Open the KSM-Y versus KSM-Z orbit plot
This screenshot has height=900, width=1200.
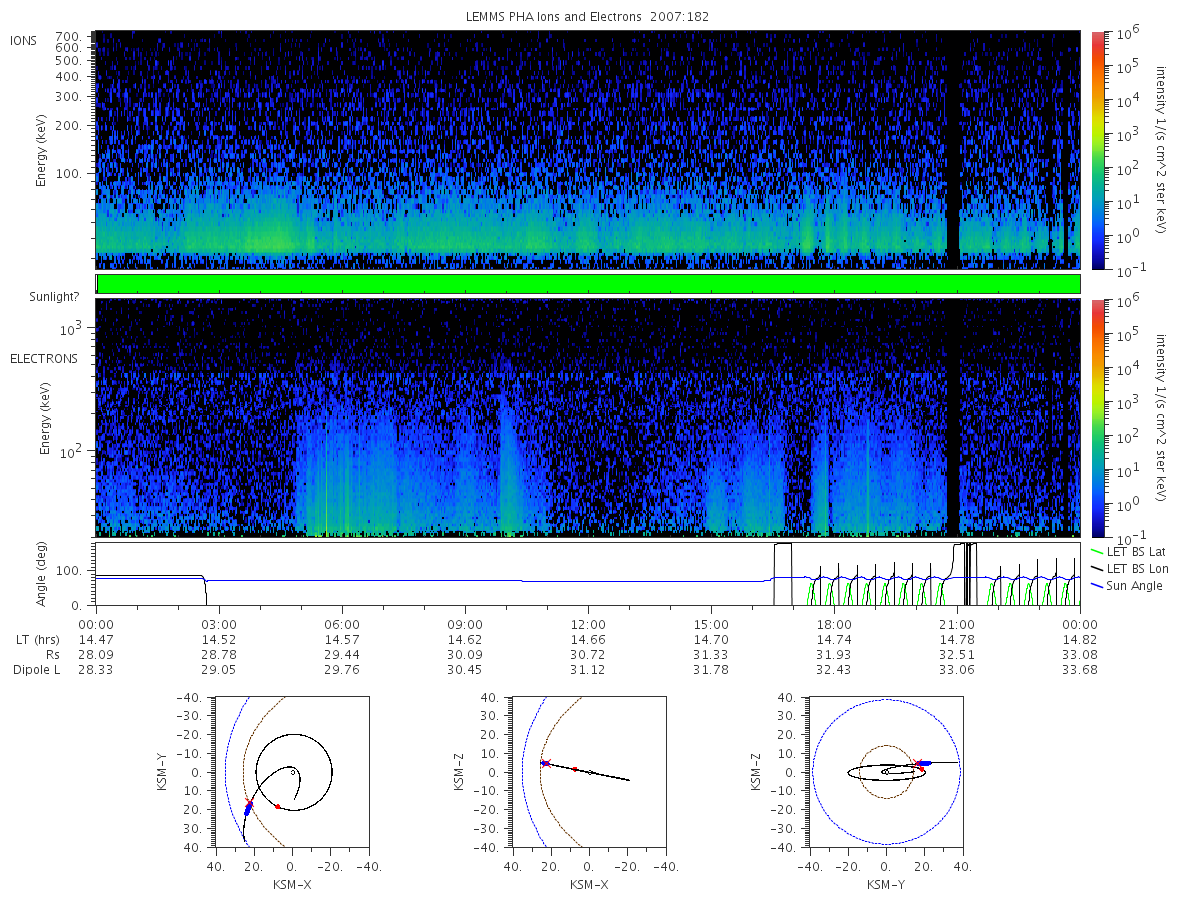pos(885,772)
